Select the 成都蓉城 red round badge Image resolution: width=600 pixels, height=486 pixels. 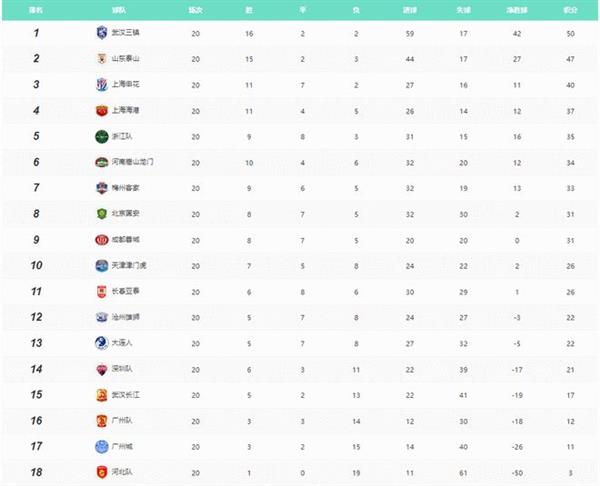click(101, 240)
